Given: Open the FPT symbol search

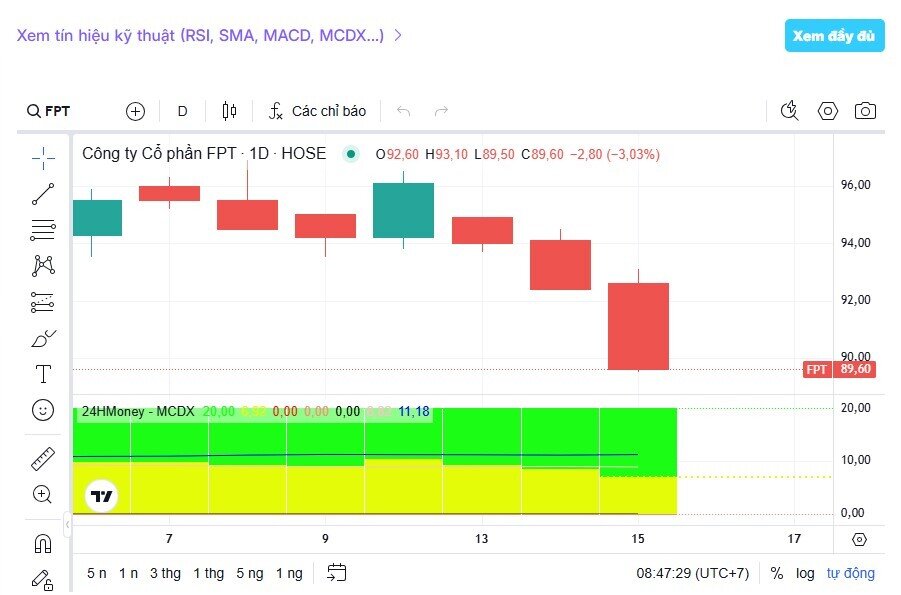Looking at the screenshot, I should (49, 111).
